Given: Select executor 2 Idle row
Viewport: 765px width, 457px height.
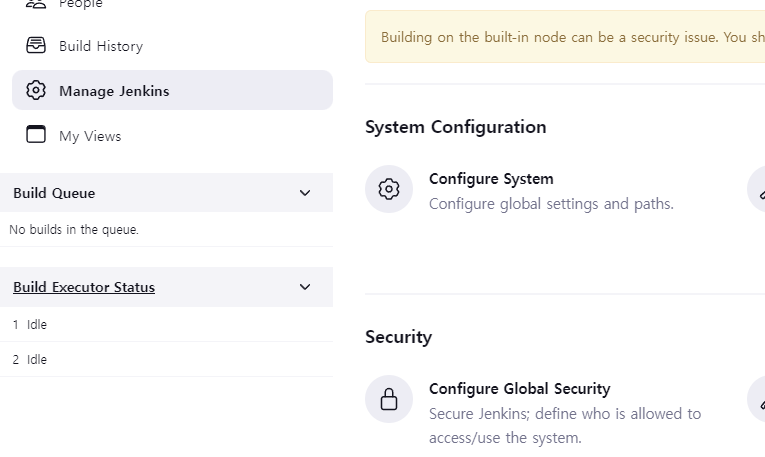Looking at the screenshot, I should 166,359.
